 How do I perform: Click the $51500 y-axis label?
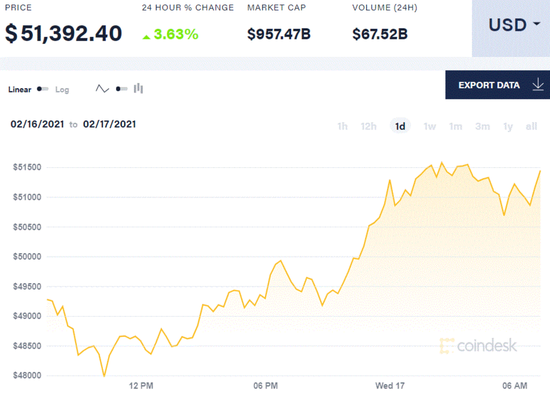pyautogui.click(x=27, y=167)
